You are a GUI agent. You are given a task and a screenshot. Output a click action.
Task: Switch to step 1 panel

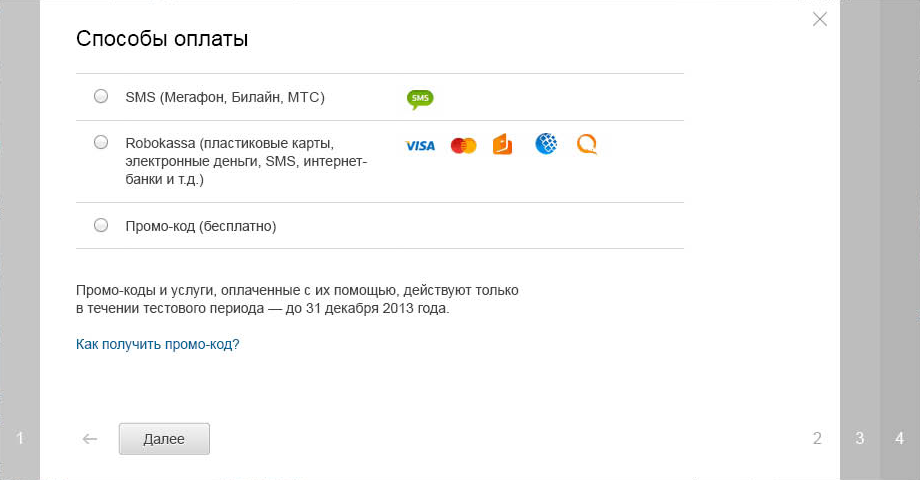click(20, 438)
